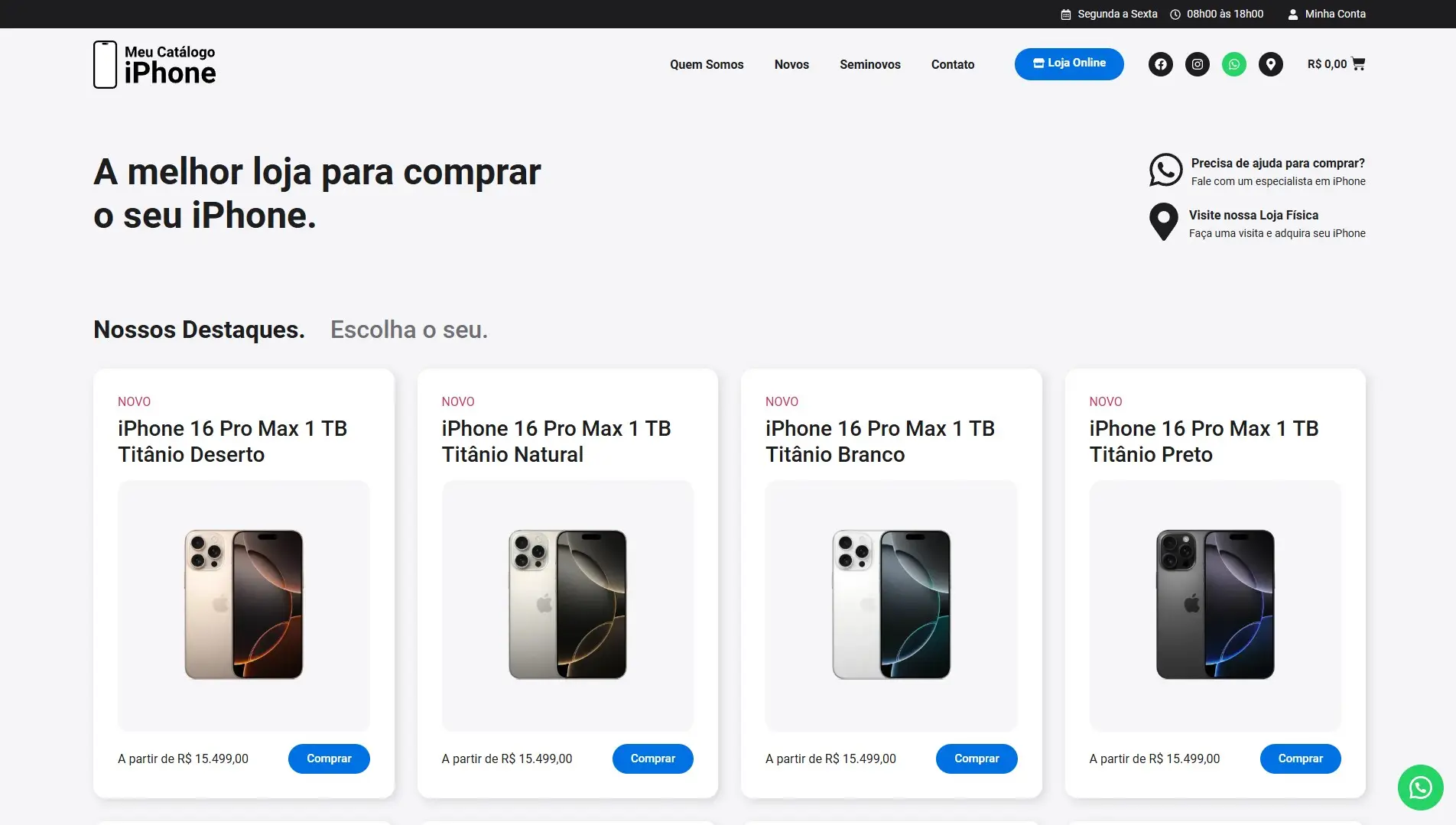The width and height of the screenshot is (1456, 825).
Task: Open the Titânio Natural iPhone product image
Action: pyautogui.click(x=567, y=605)
